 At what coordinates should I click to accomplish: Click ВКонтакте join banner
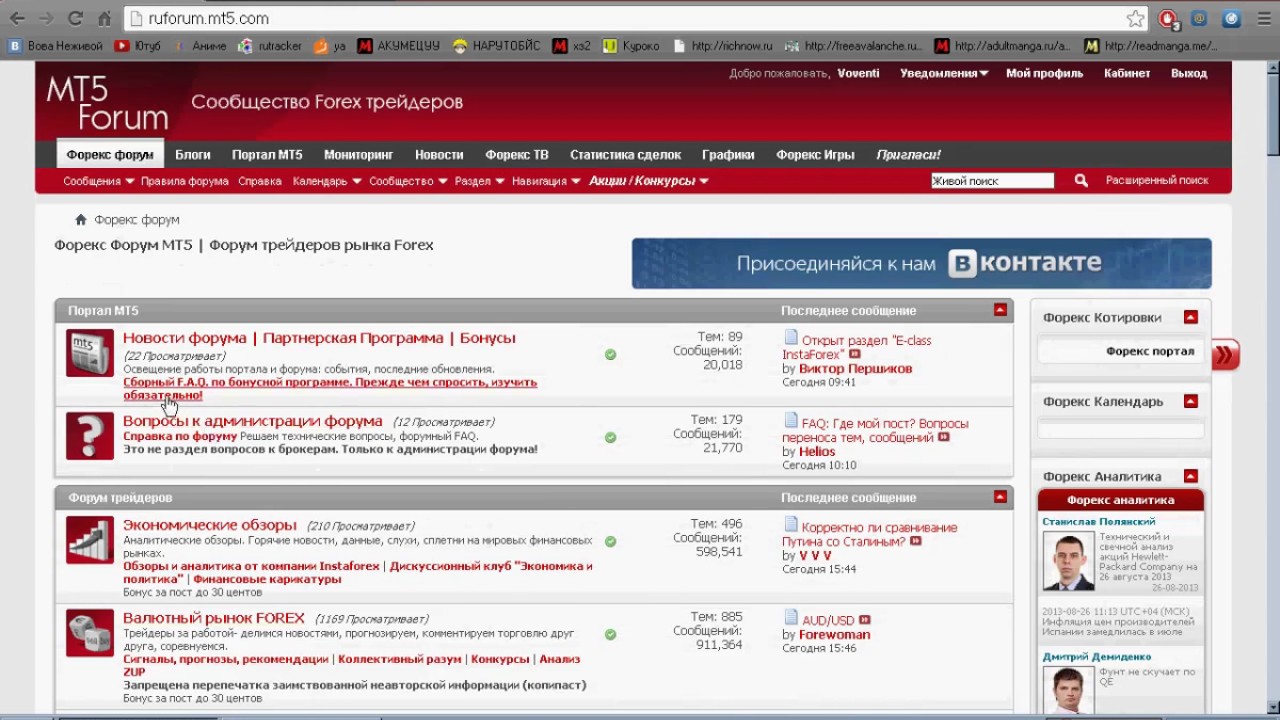[921, 263]
